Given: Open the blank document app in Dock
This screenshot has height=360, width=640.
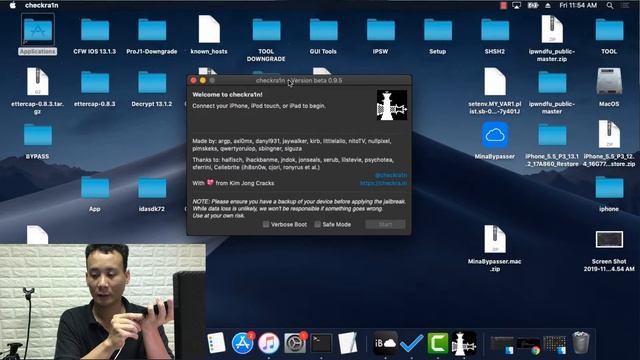Looking at the screenshot, I should pos(348,342).
